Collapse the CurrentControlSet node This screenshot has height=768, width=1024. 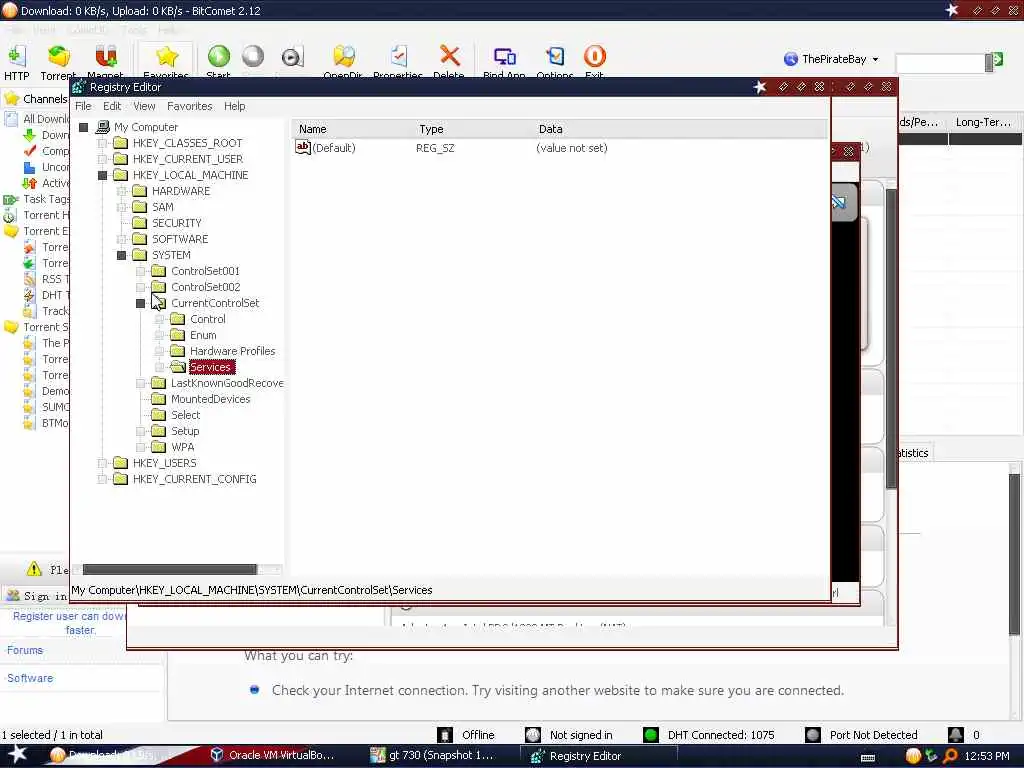[140, 303]
